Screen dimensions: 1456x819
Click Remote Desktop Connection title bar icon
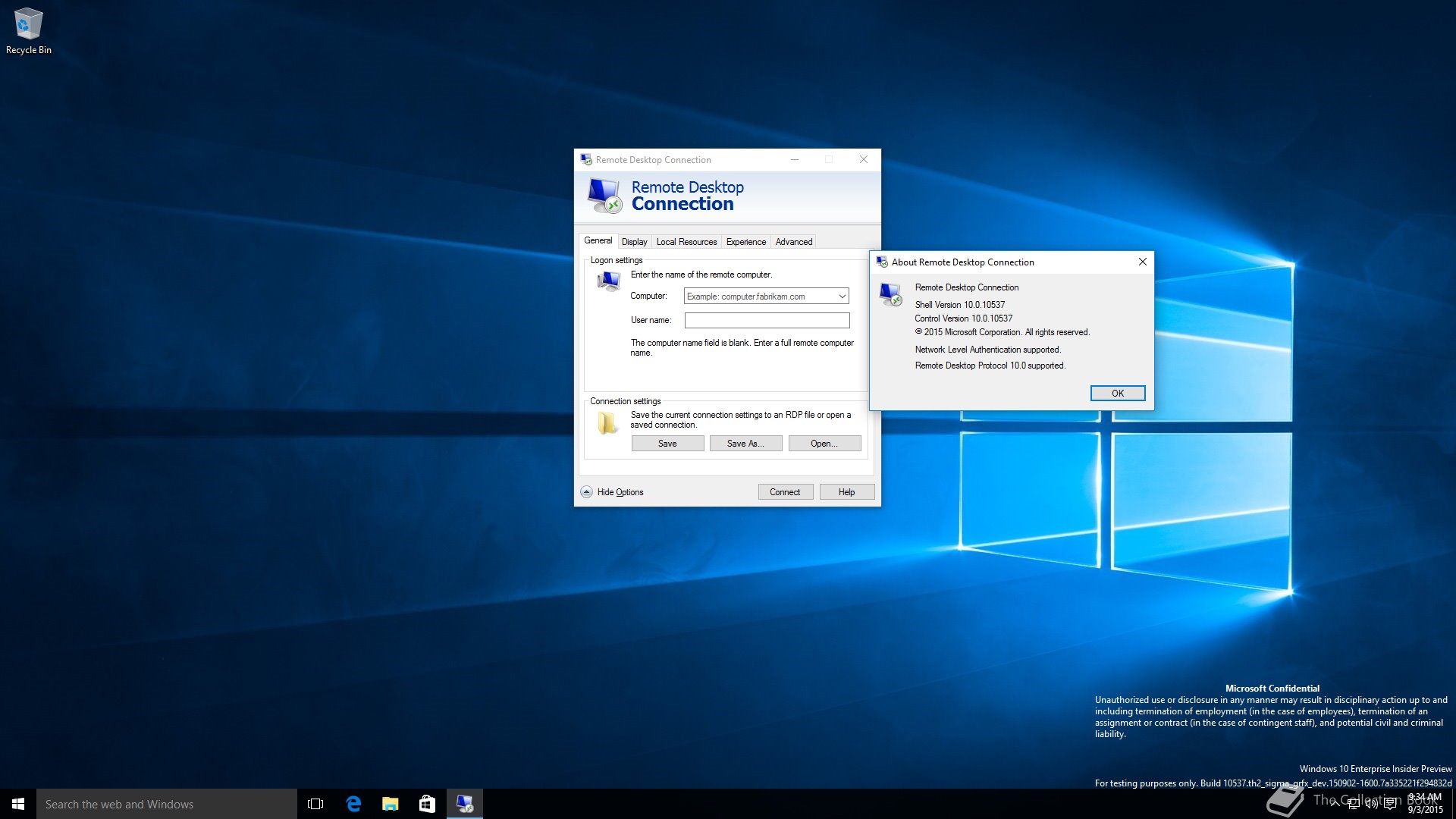point(586,159)
